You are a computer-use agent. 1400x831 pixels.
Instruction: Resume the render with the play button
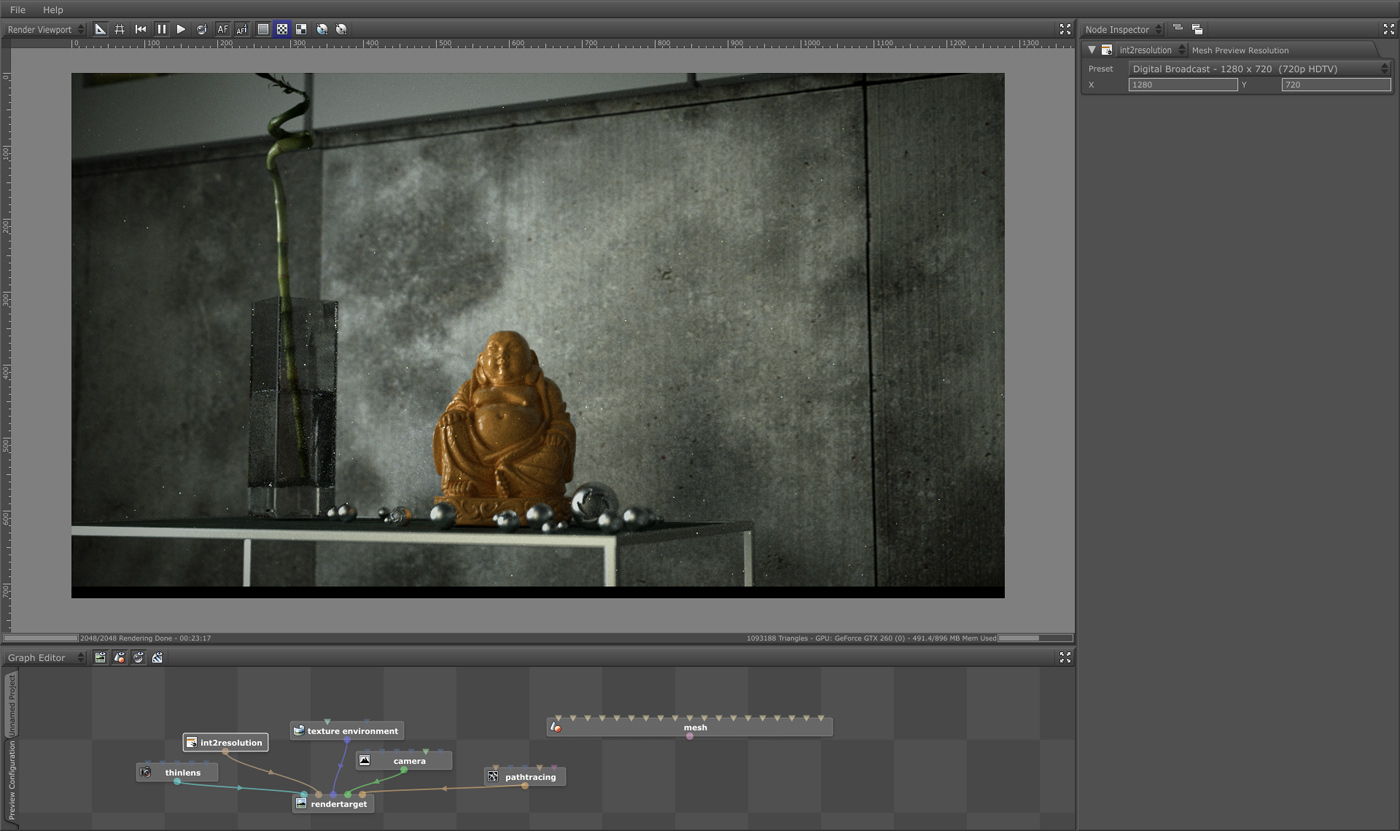point(181,29)
